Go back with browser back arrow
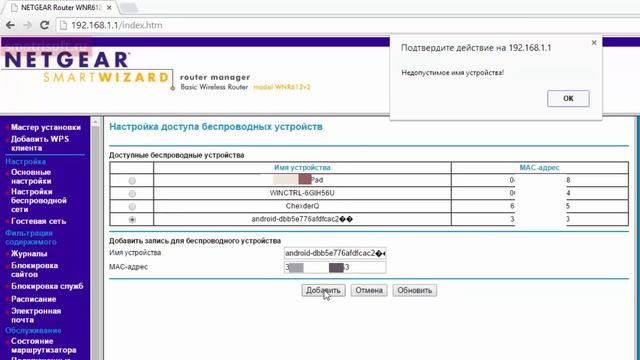Image resolution: width=640 pixels, height=360 pixels. click(x=10, y=25)
